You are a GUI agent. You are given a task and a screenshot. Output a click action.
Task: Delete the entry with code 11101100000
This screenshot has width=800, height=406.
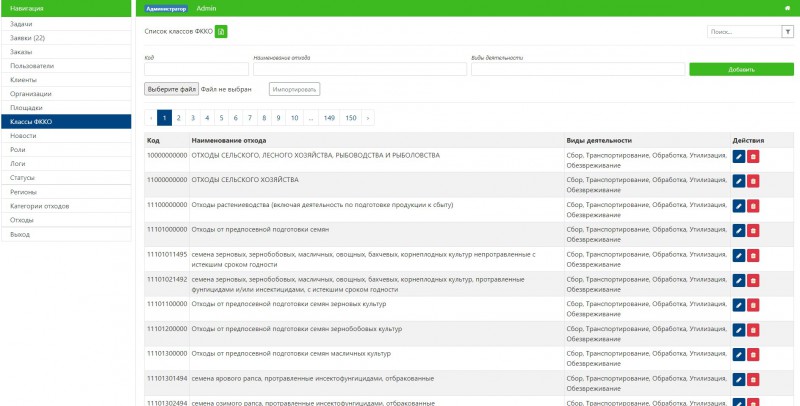pyautogui.click(x=753, y=305)
